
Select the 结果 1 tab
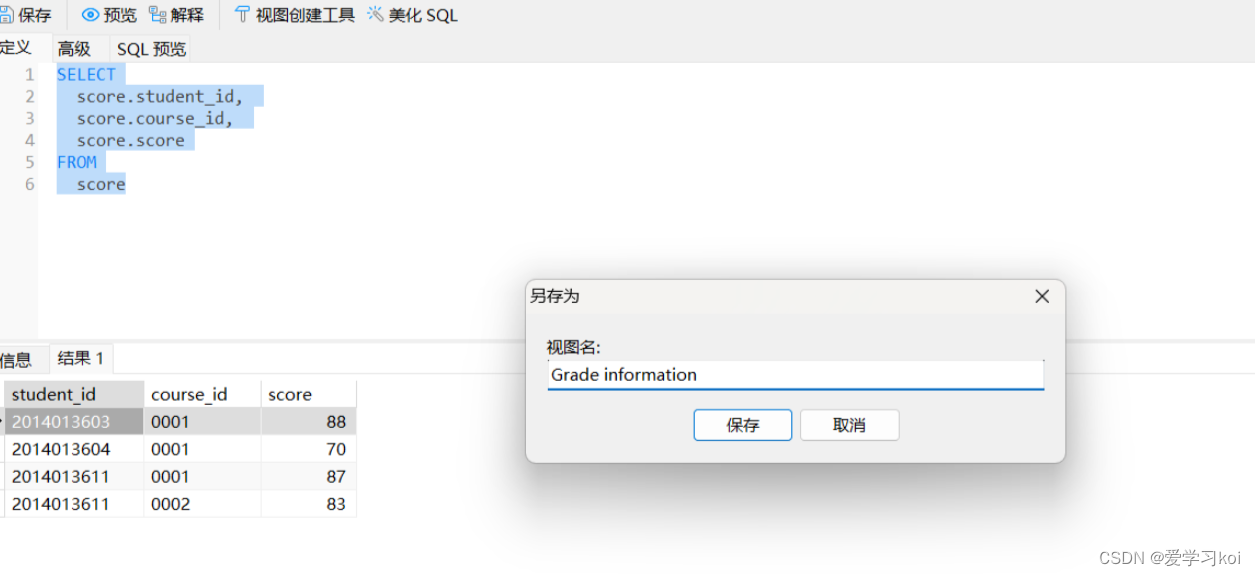pyautogui.click(x=81, y=358)
